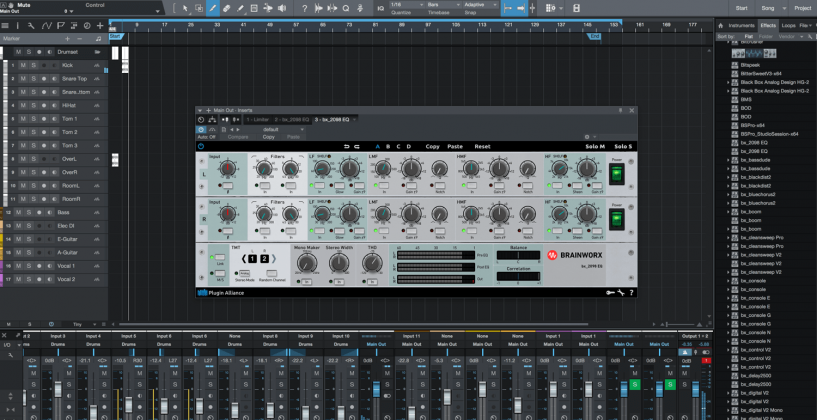Select the Arrow tool in the toolbar
The image size is (817, 420).
[186, 8]
